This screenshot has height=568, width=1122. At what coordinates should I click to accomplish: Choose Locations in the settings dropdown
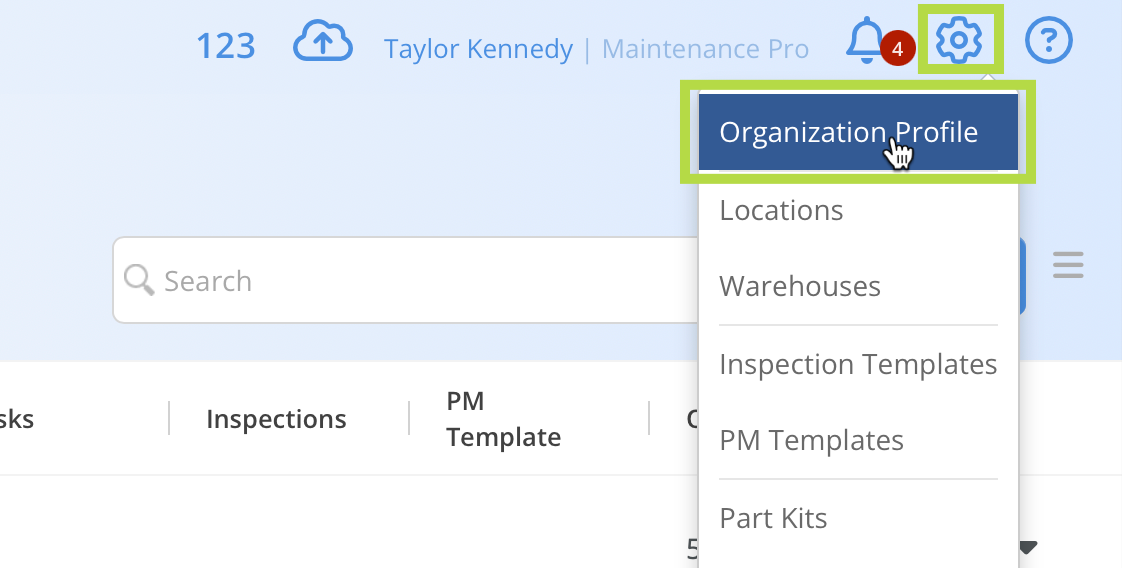coord(781,210)
